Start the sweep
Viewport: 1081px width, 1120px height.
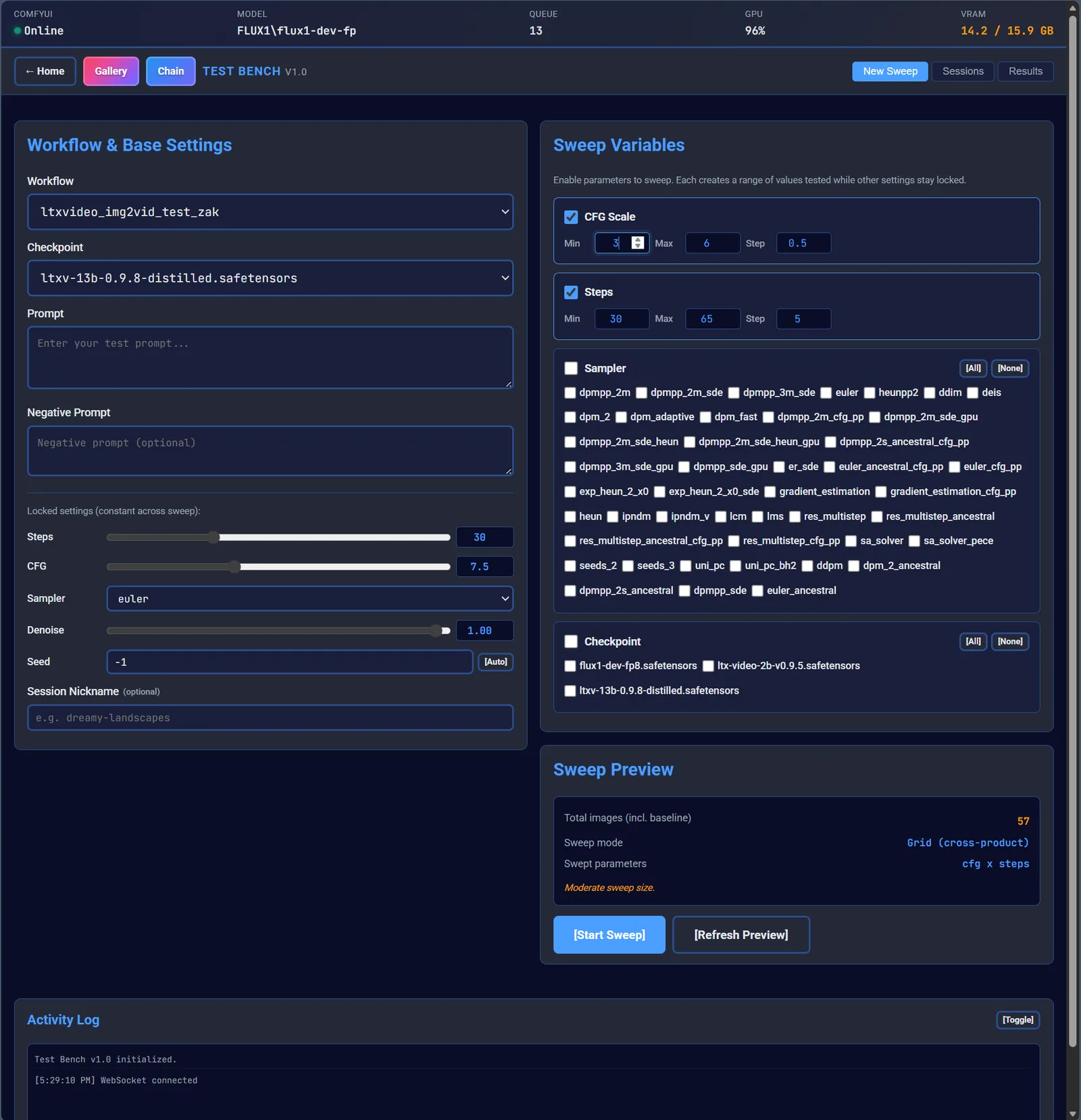[609, 935]
